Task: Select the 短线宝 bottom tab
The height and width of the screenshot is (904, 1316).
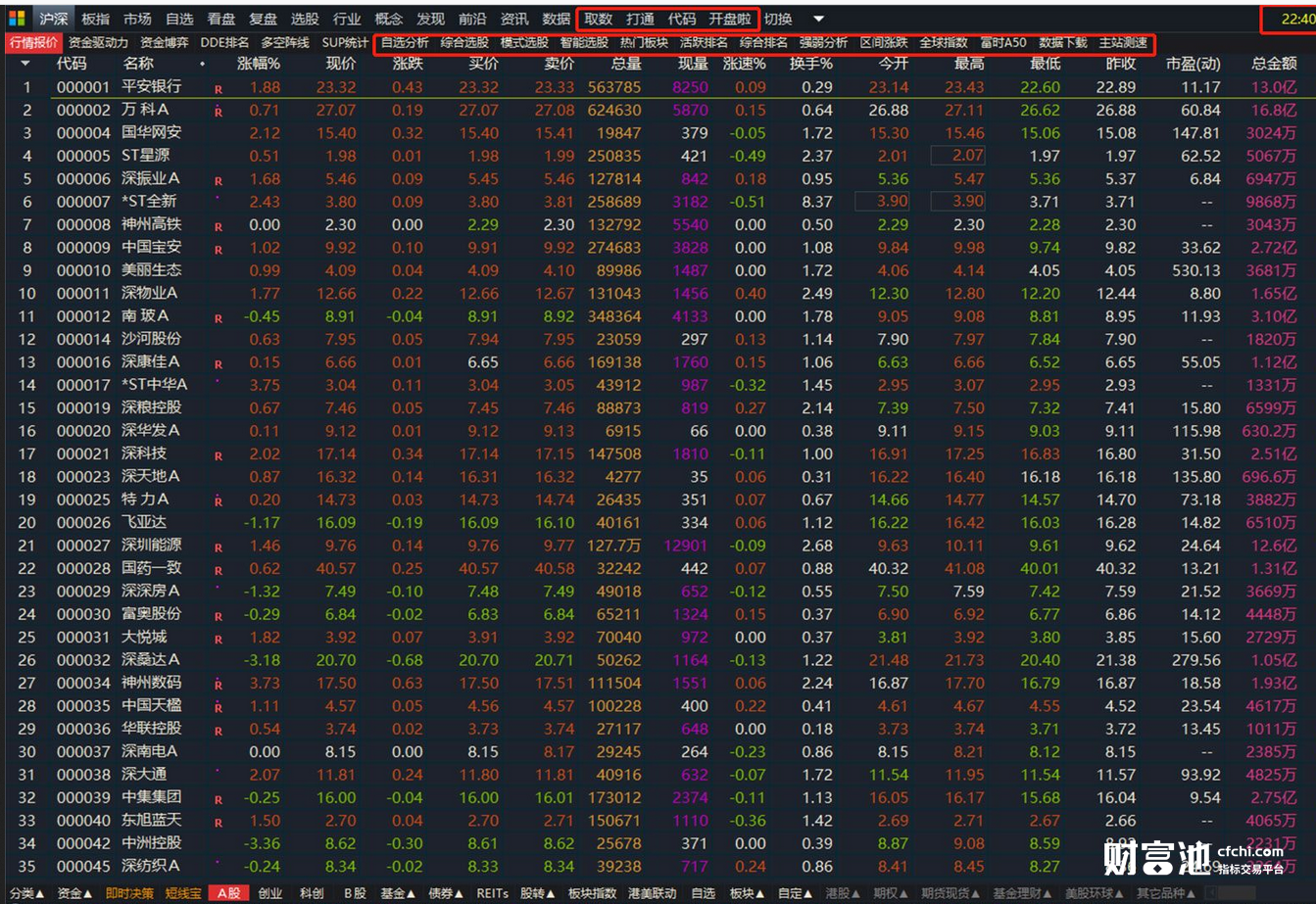Action: [x=182, y=893]
